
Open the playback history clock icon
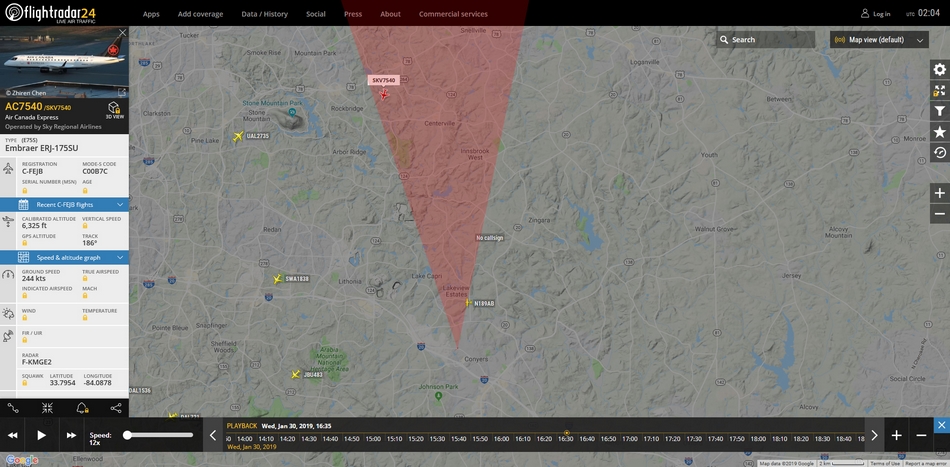940,152
